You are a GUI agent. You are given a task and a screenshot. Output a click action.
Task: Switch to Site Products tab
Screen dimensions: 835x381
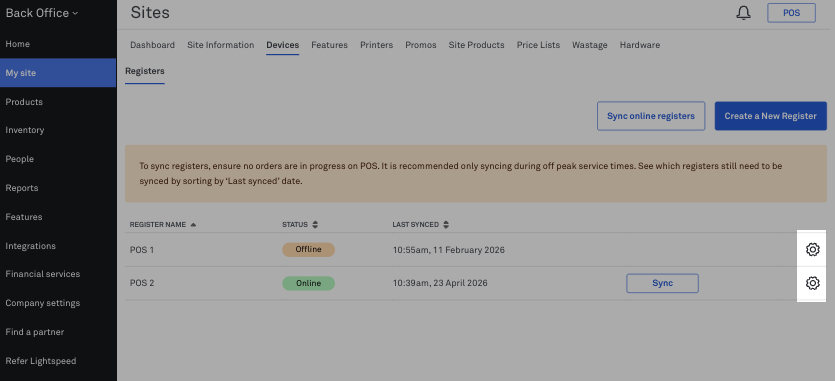coord(477,45)
